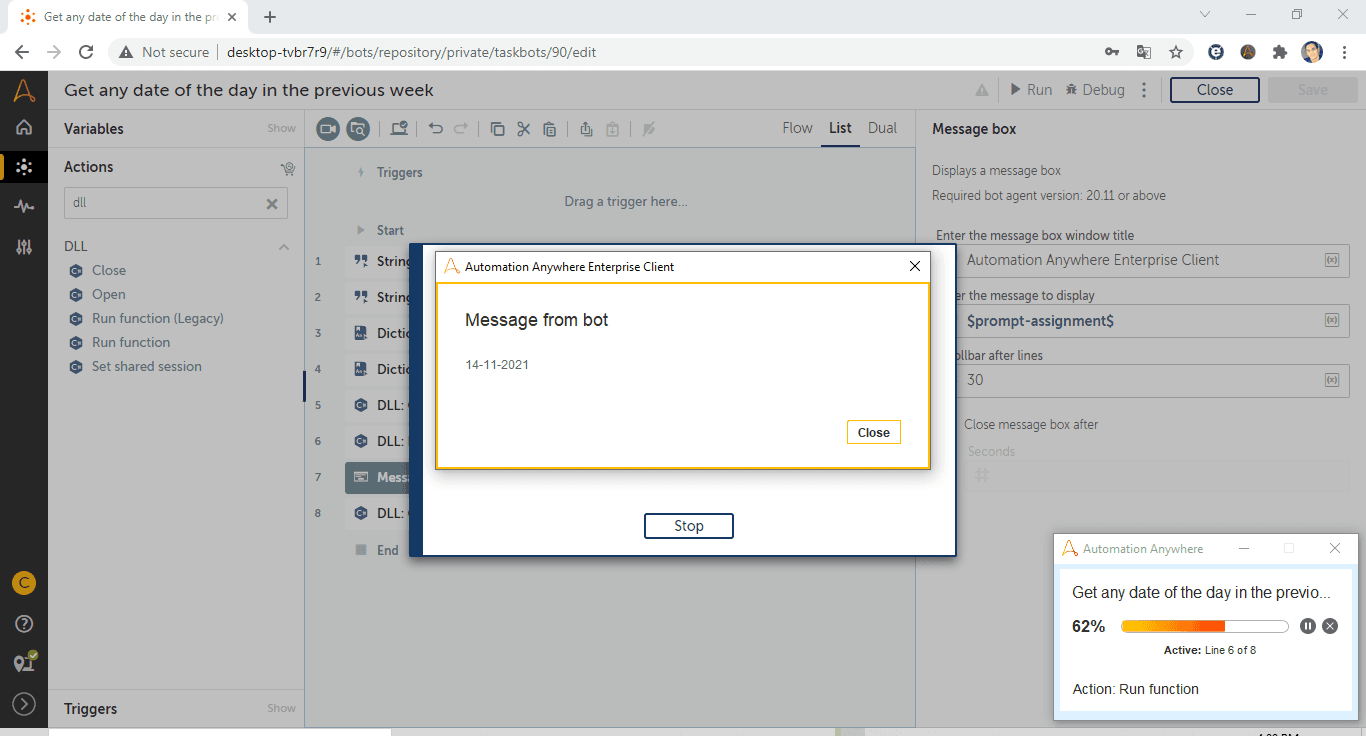
Task: Click the Automation Anywhere logo in sidebar
Action: pos(24,91)
